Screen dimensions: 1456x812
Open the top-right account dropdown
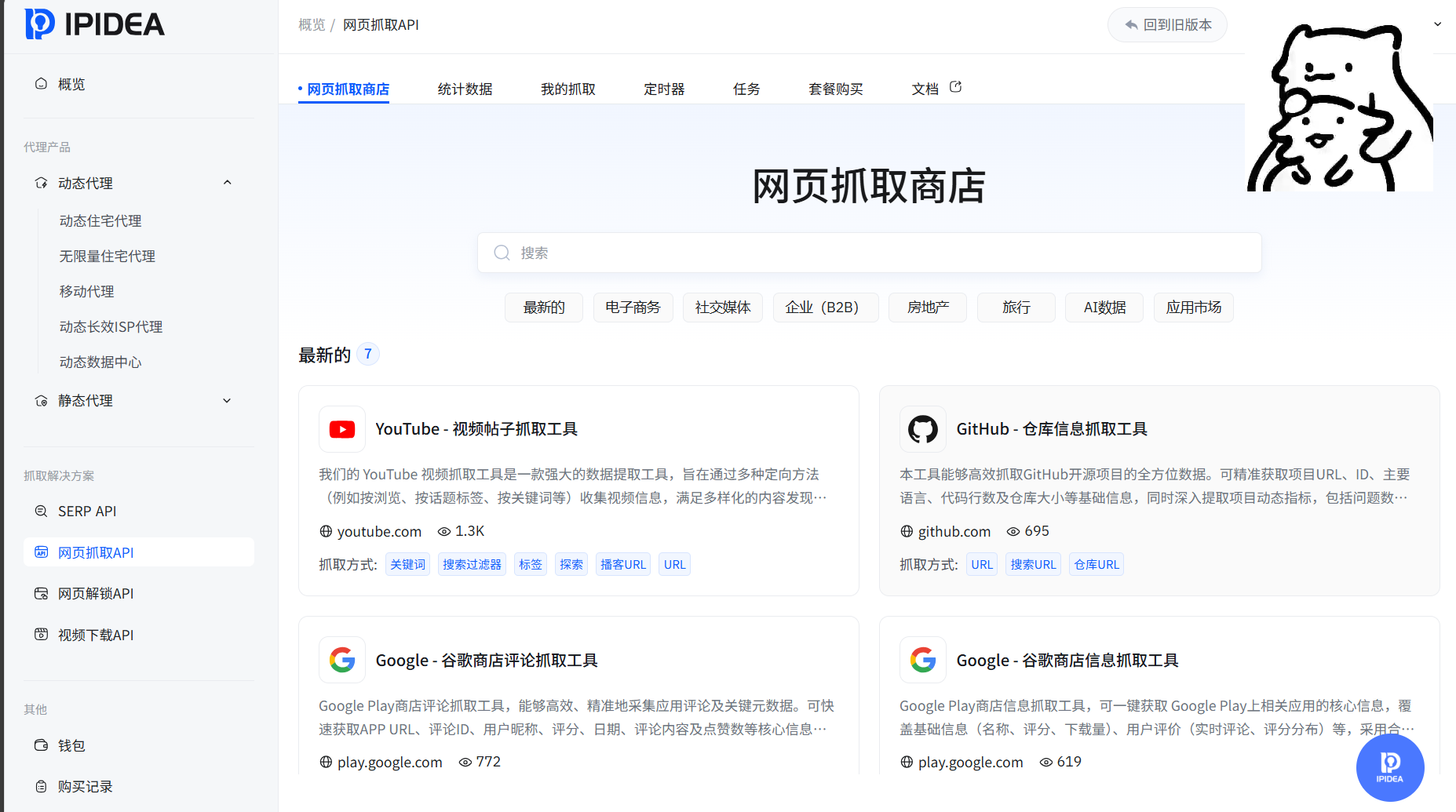[x=1437, y=24]
